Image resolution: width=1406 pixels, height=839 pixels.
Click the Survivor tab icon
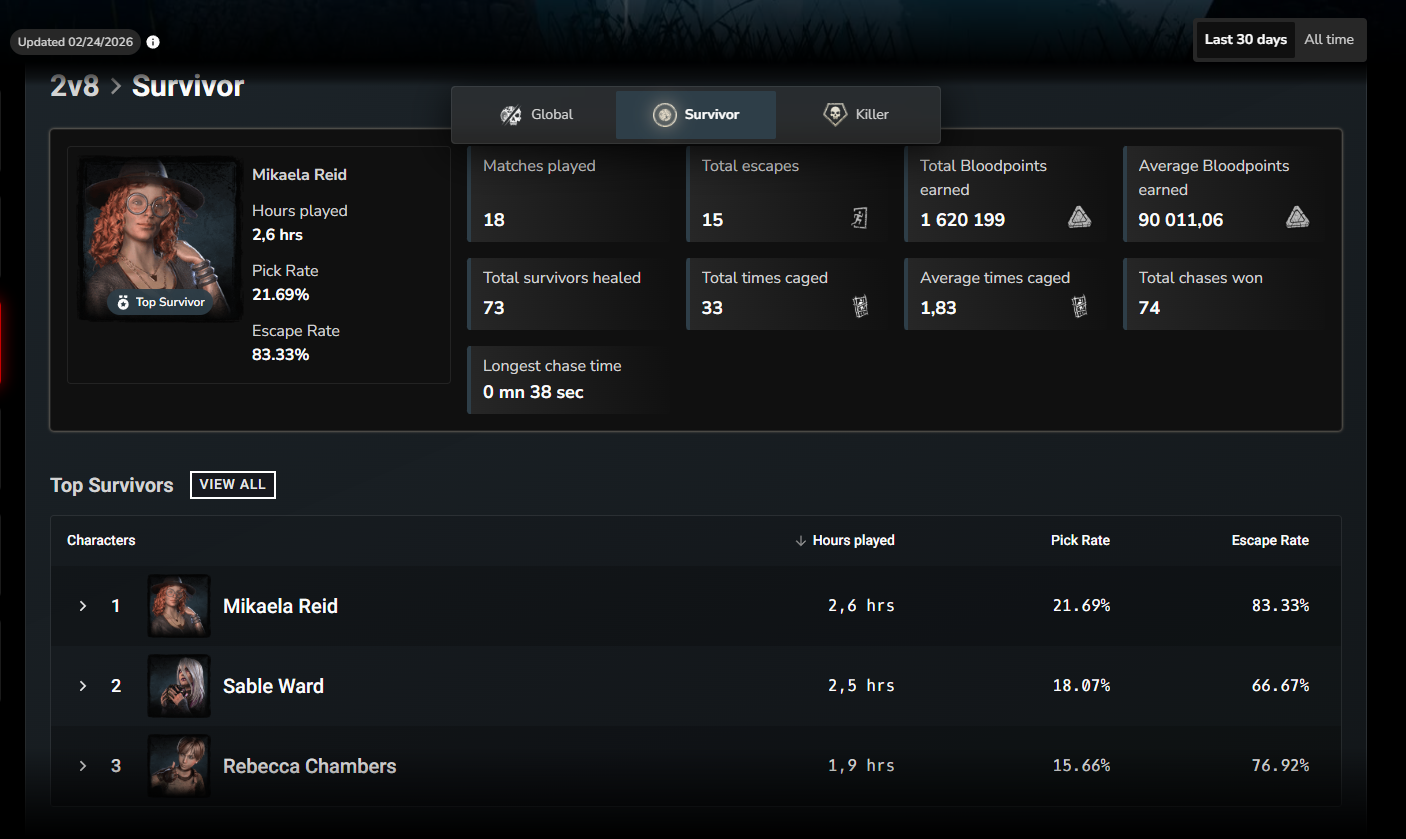pyautogui.click(x=664, y=115)
